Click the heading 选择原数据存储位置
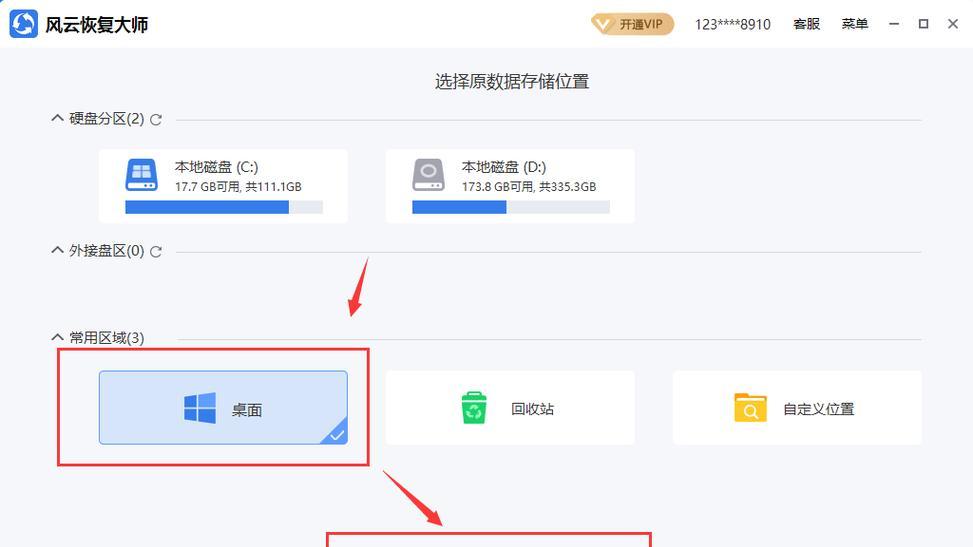The width and height of the screenshot is (973, 547). [512, 82]
